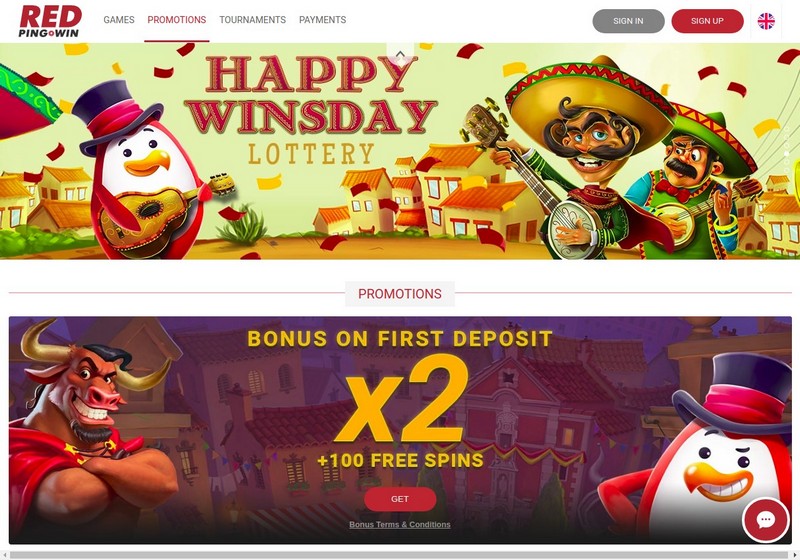
Task: Select the last banner carousel dot
Action: click(786, 170)
